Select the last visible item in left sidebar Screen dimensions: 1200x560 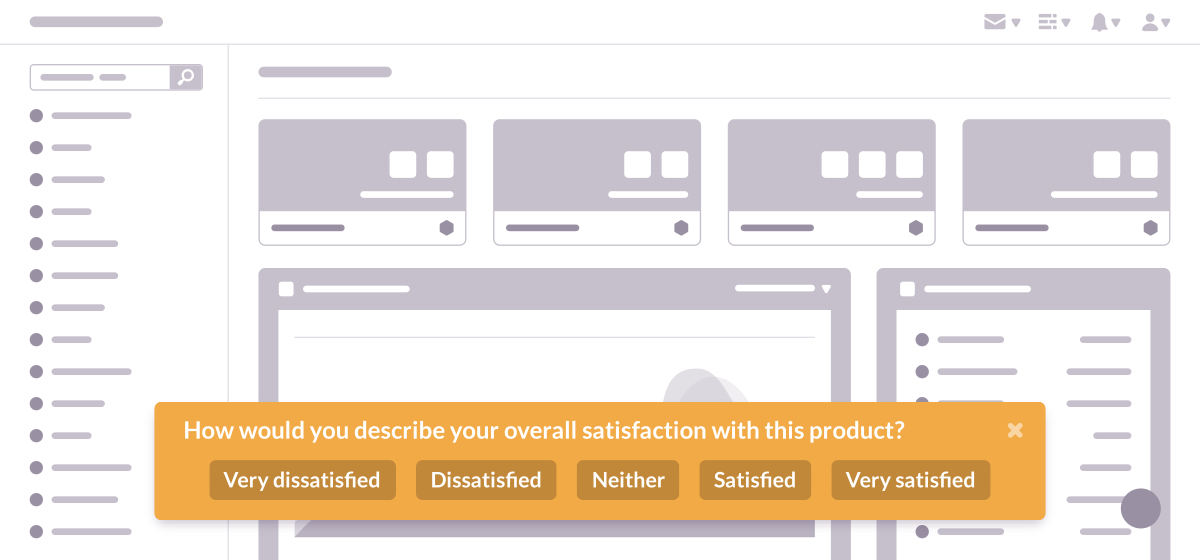coord(81,532)
